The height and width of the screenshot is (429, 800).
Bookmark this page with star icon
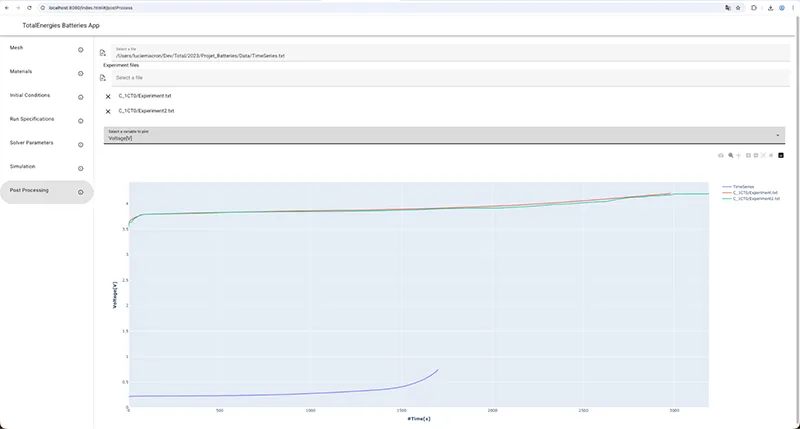coord(738,8)
